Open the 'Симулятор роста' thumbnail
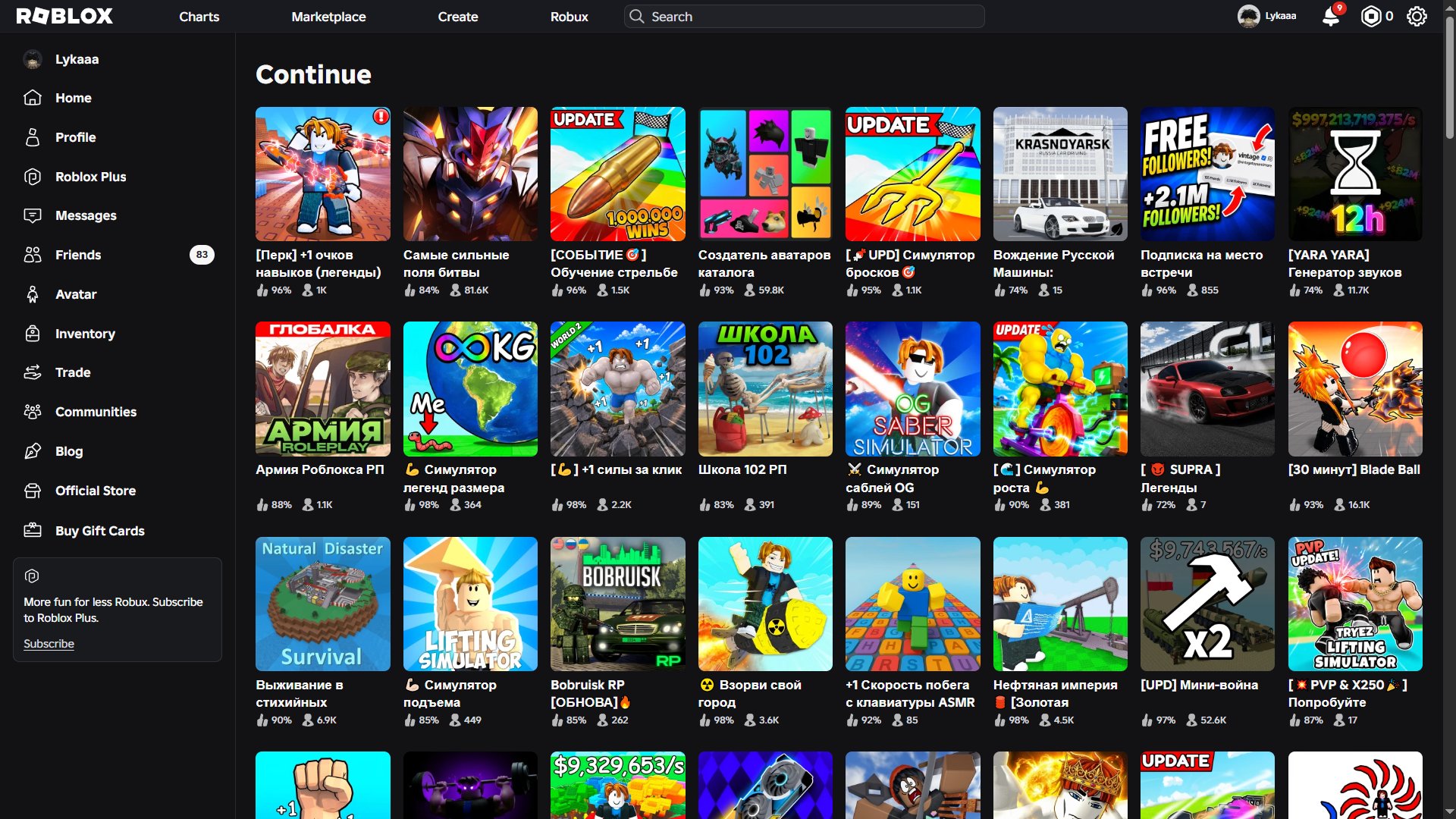Image resolution: width=1456 pixels, height=819 pixels. coord(1060,389)
